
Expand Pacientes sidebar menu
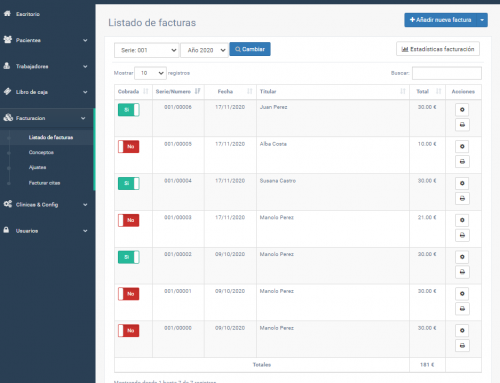47,40
